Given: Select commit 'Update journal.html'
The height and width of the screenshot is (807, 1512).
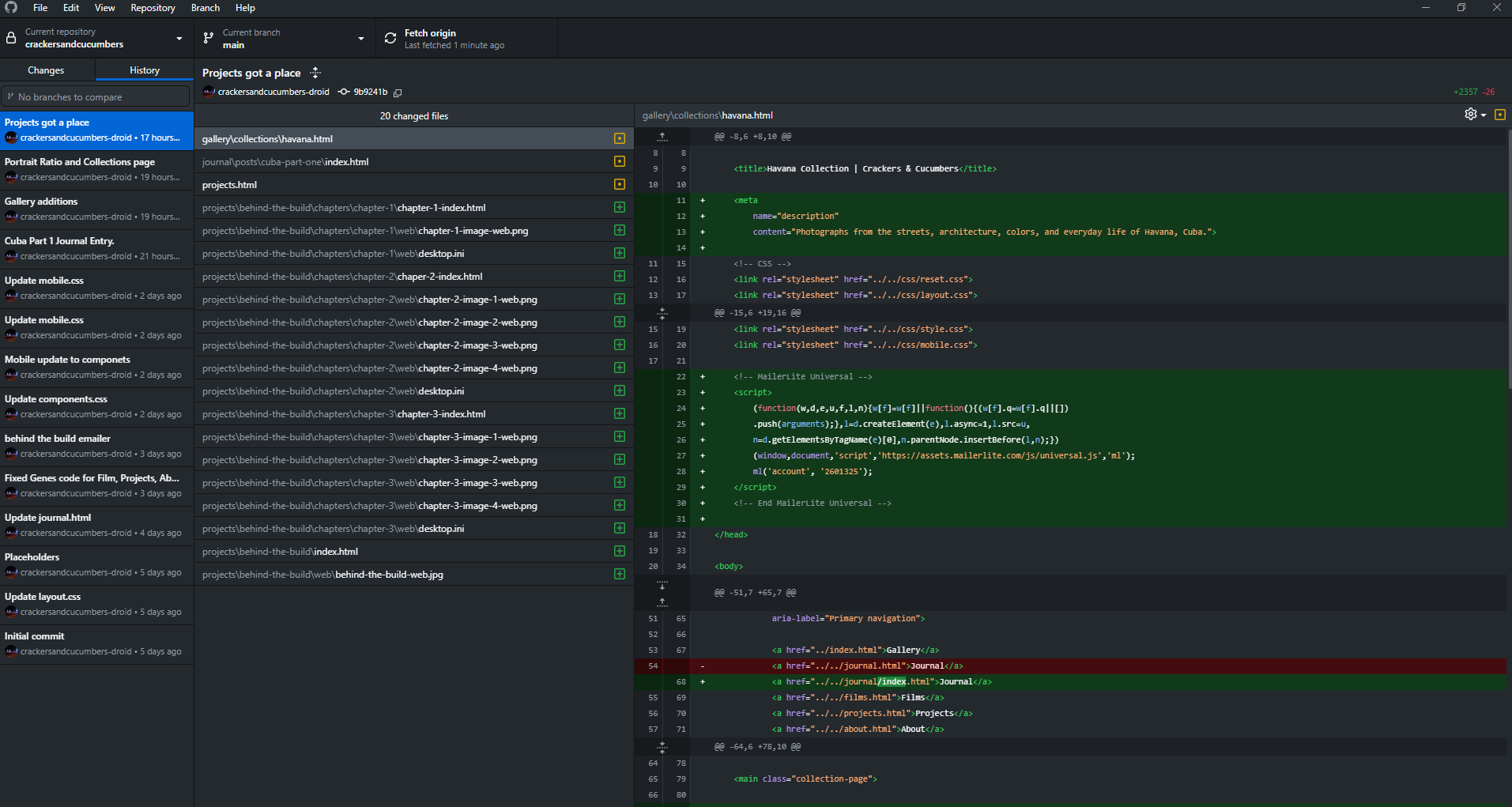Looking at the screenshot, I should [x=96, y=525].
